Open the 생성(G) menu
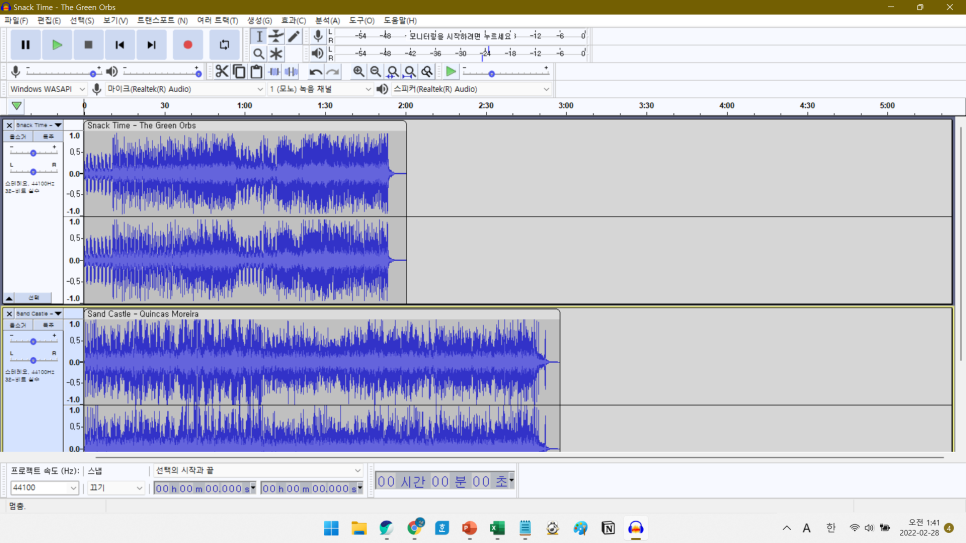This screenshot has width=966, height=543. pyautogui.click(x=259, y=20)
